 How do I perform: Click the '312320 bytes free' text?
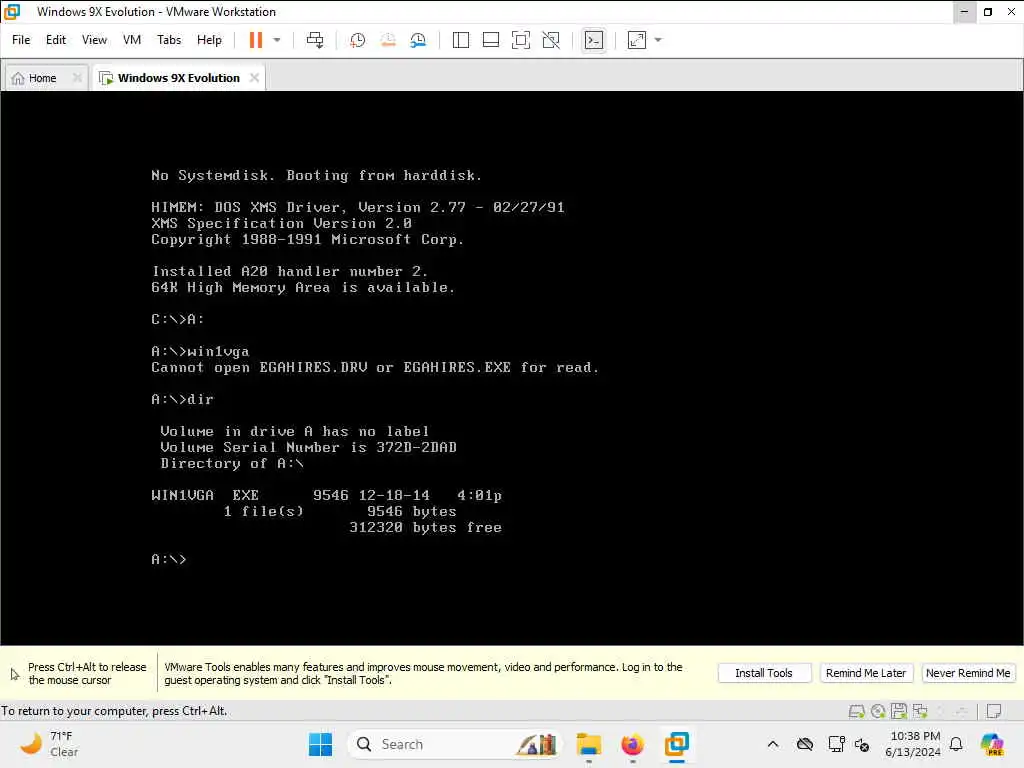pos(425,527)
